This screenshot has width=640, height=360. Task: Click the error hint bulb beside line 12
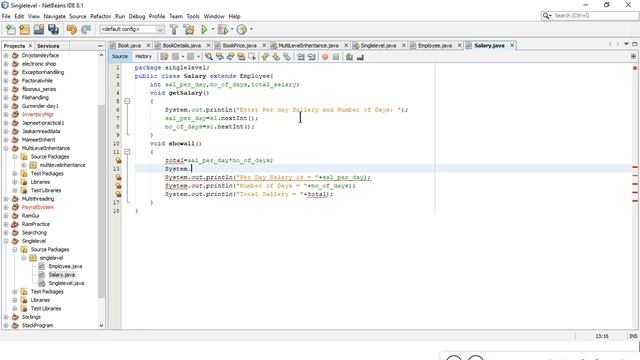point(118,160)
